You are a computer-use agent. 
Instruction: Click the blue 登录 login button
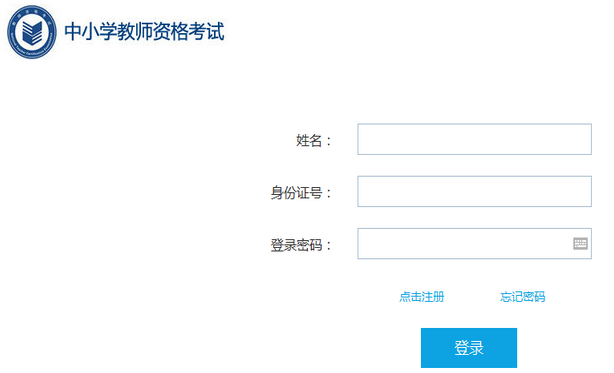[x=469, y=348]
